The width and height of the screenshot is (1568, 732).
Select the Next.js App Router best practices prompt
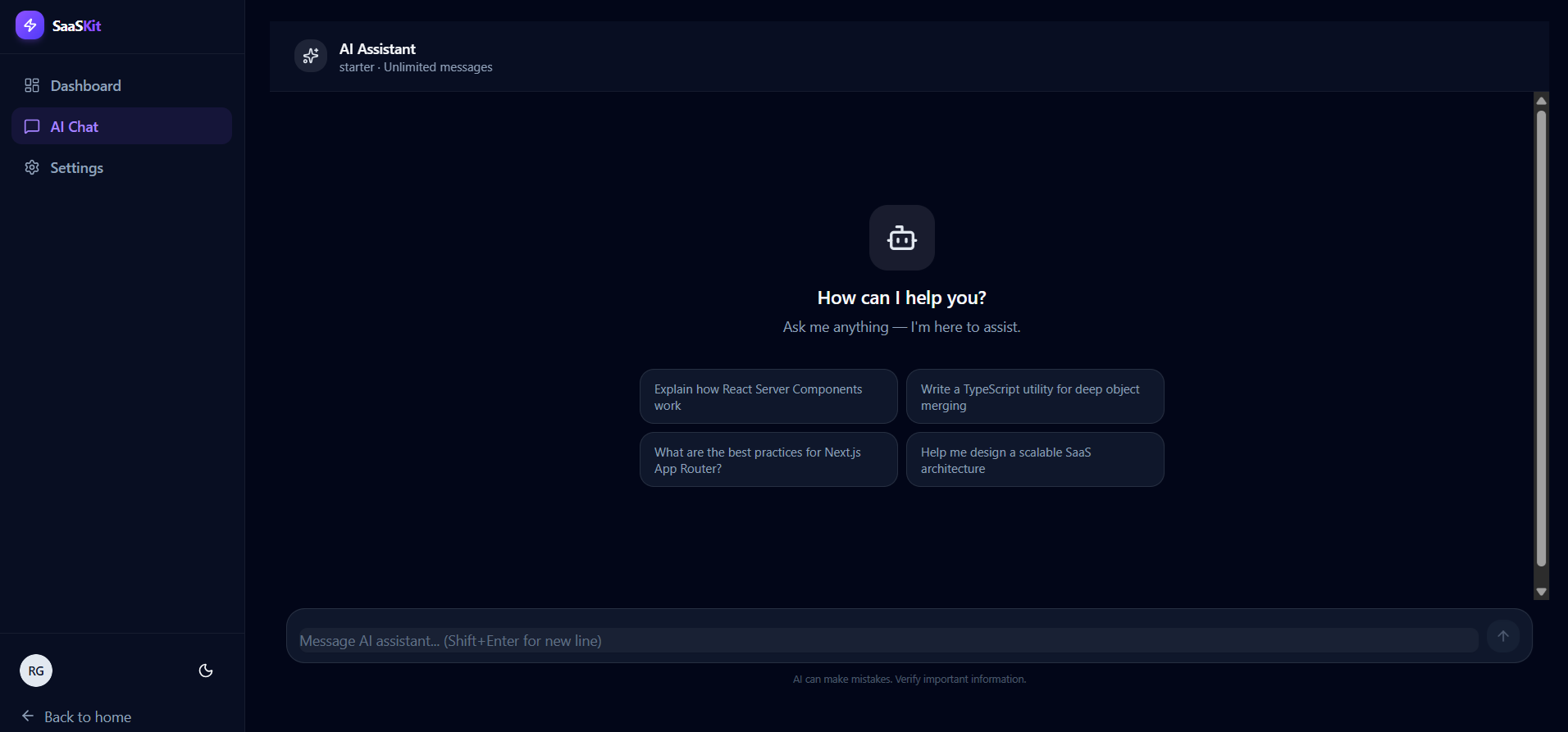point(768,460)
